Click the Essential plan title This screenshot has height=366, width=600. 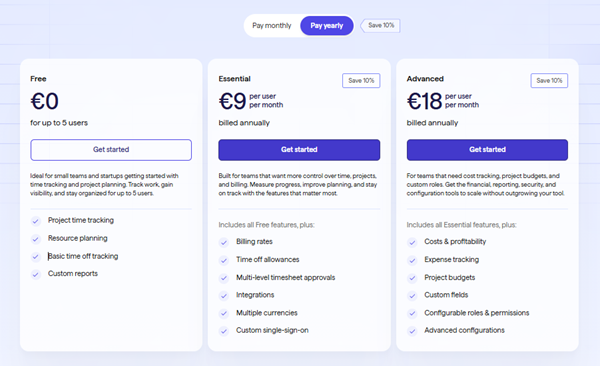tap(235, 79)
